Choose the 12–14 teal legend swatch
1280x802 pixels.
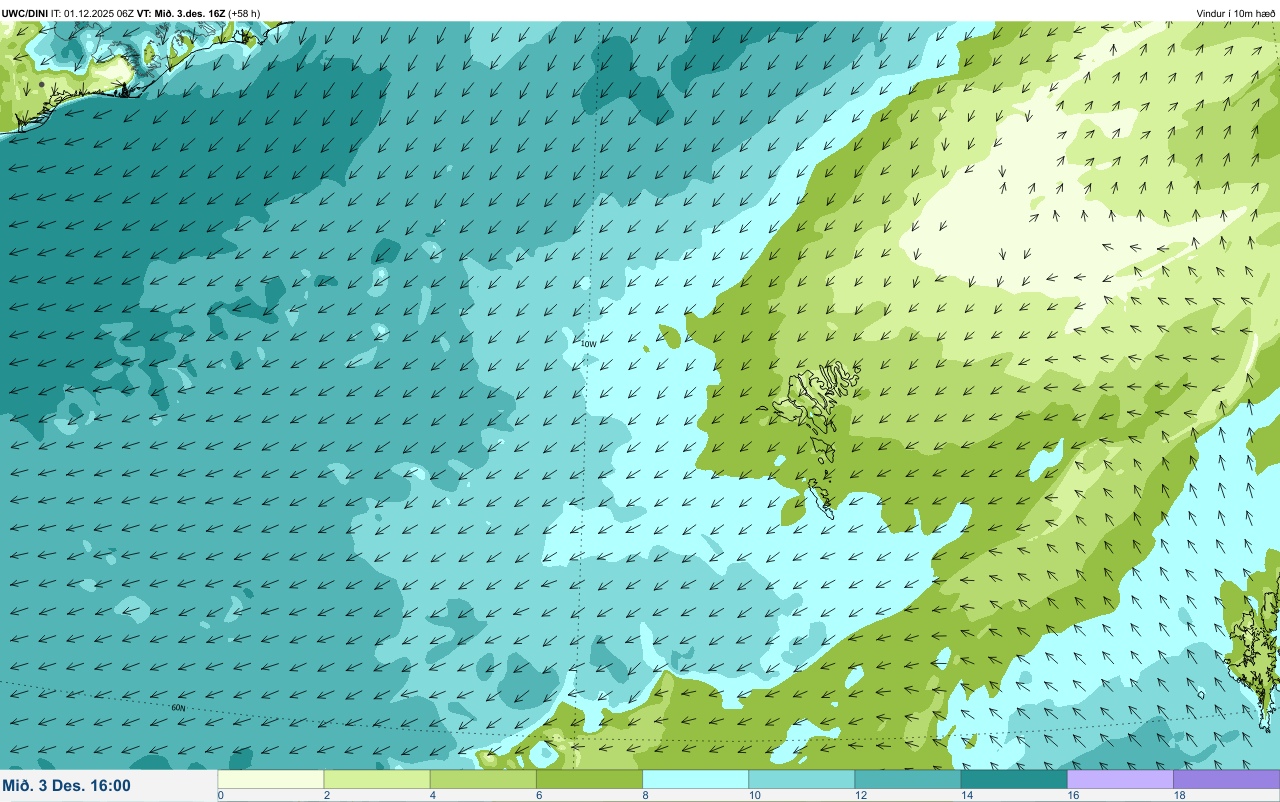tap(907, 779)
